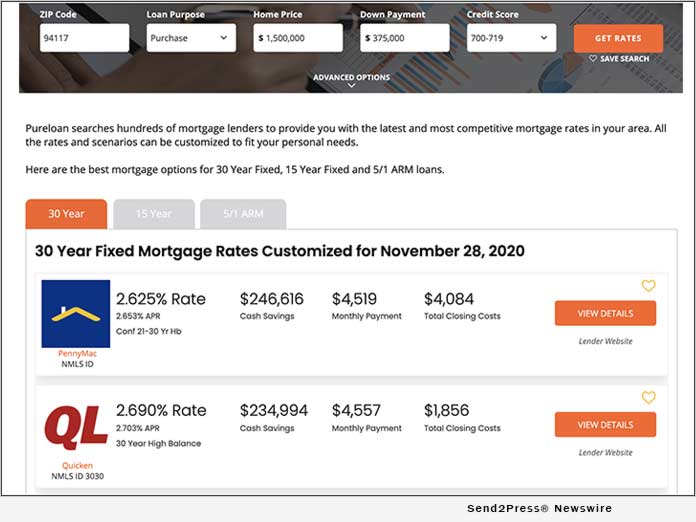This screenshot has height=522, width=696.
Task: Click the Home Price input field
Action: click(x=297, y=38)
